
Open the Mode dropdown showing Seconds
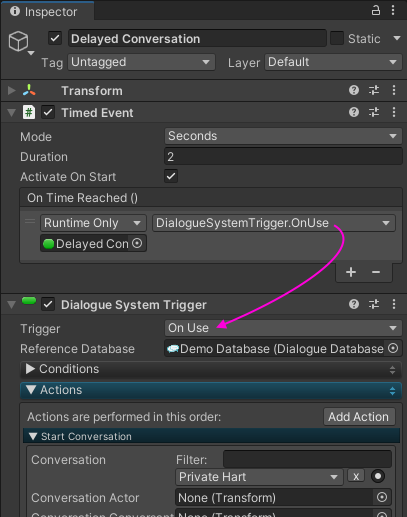tap(283, 136)
